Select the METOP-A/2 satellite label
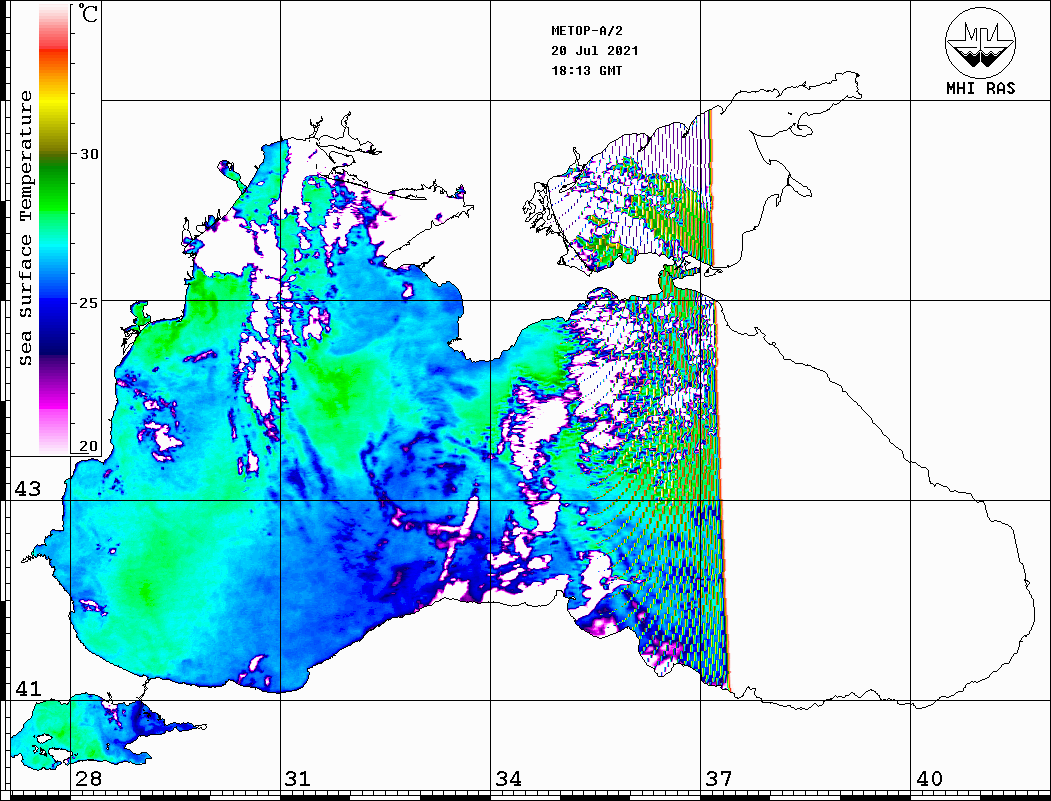 coord(587,31)
